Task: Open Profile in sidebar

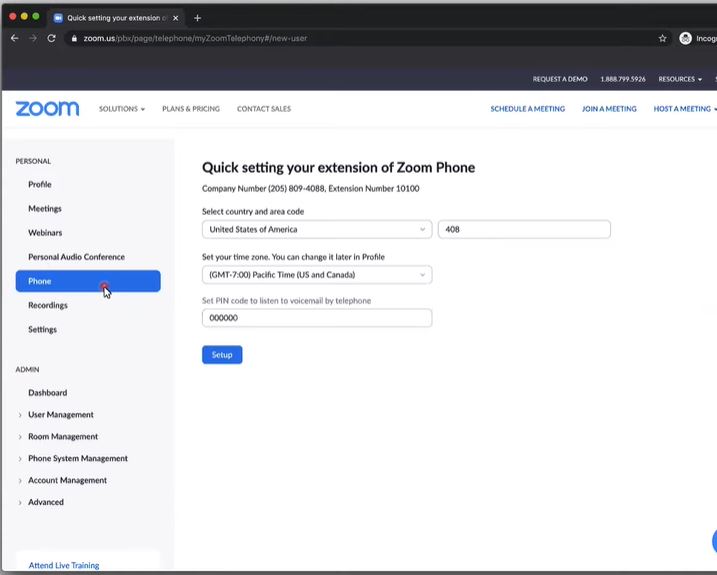Action: tap(40, 184)
